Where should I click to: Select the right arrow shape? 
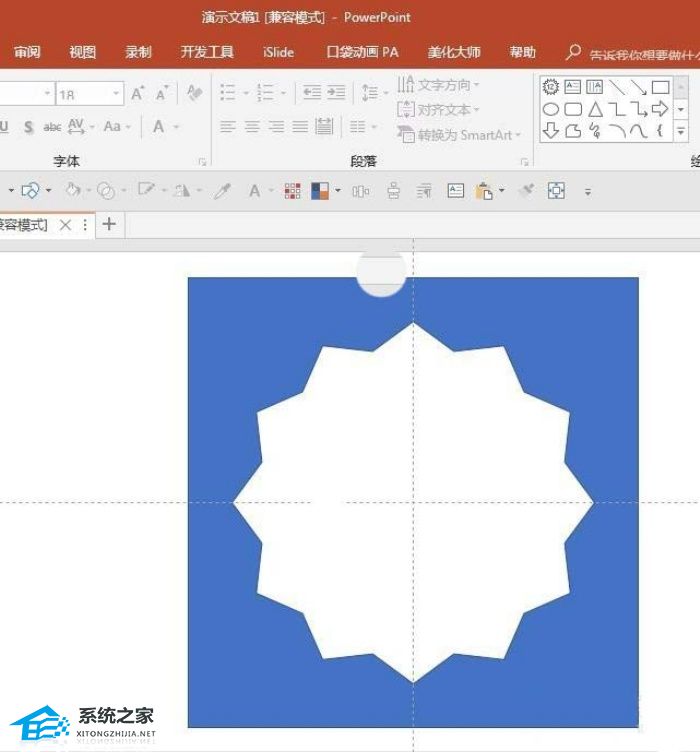pyautogui.click(x=660, y=109)
